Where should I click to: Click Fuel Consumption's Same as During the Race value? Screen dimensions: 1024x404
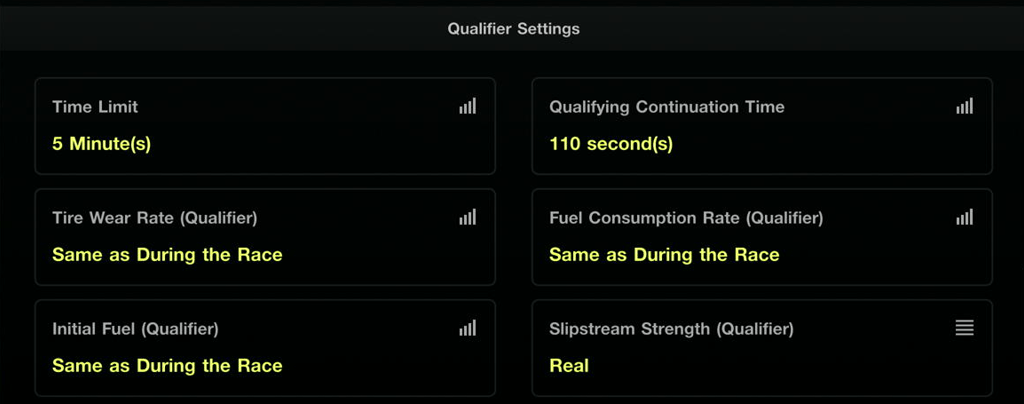(x=664, y=255)
